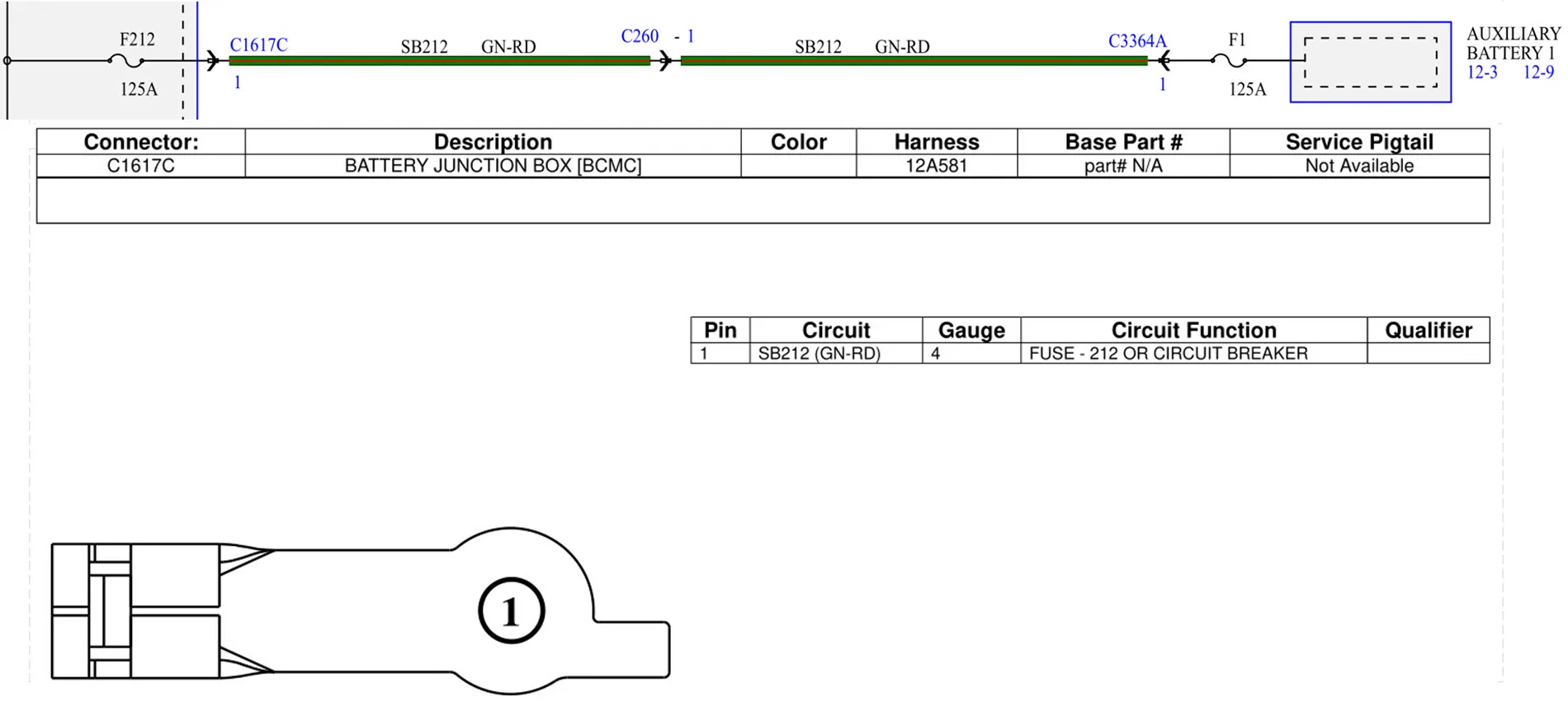
Task: Click the C3364A connector terminal arrow
Action: (1164, 60)
